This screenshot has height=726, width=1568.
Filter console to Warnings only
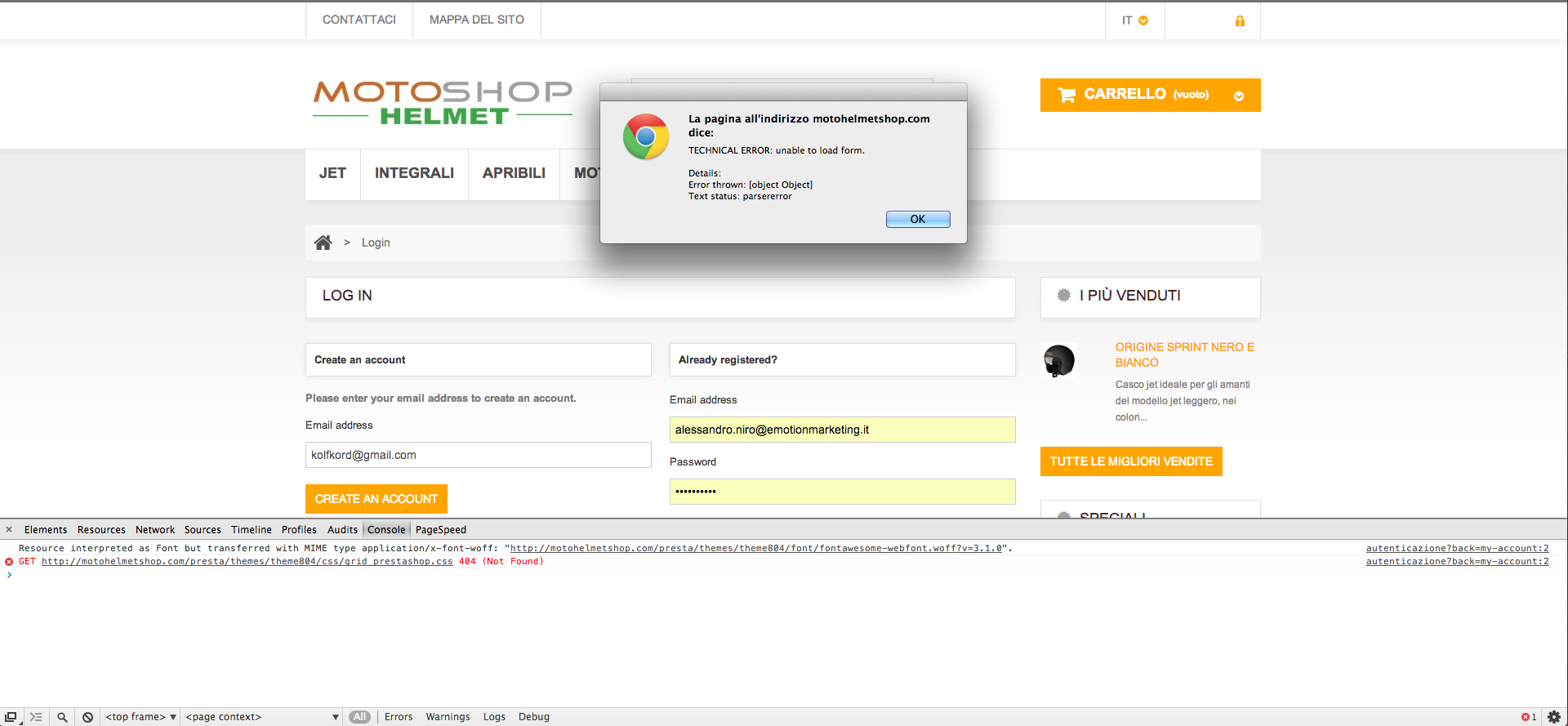448,717
